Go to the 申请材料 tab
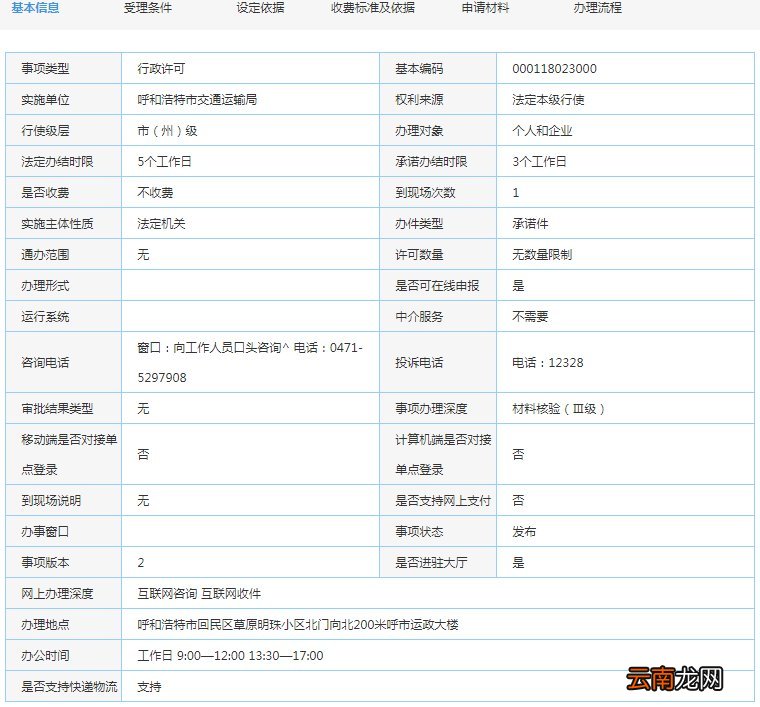The width and height of the screenshot is (760, 707). click(x=485, y=8)
